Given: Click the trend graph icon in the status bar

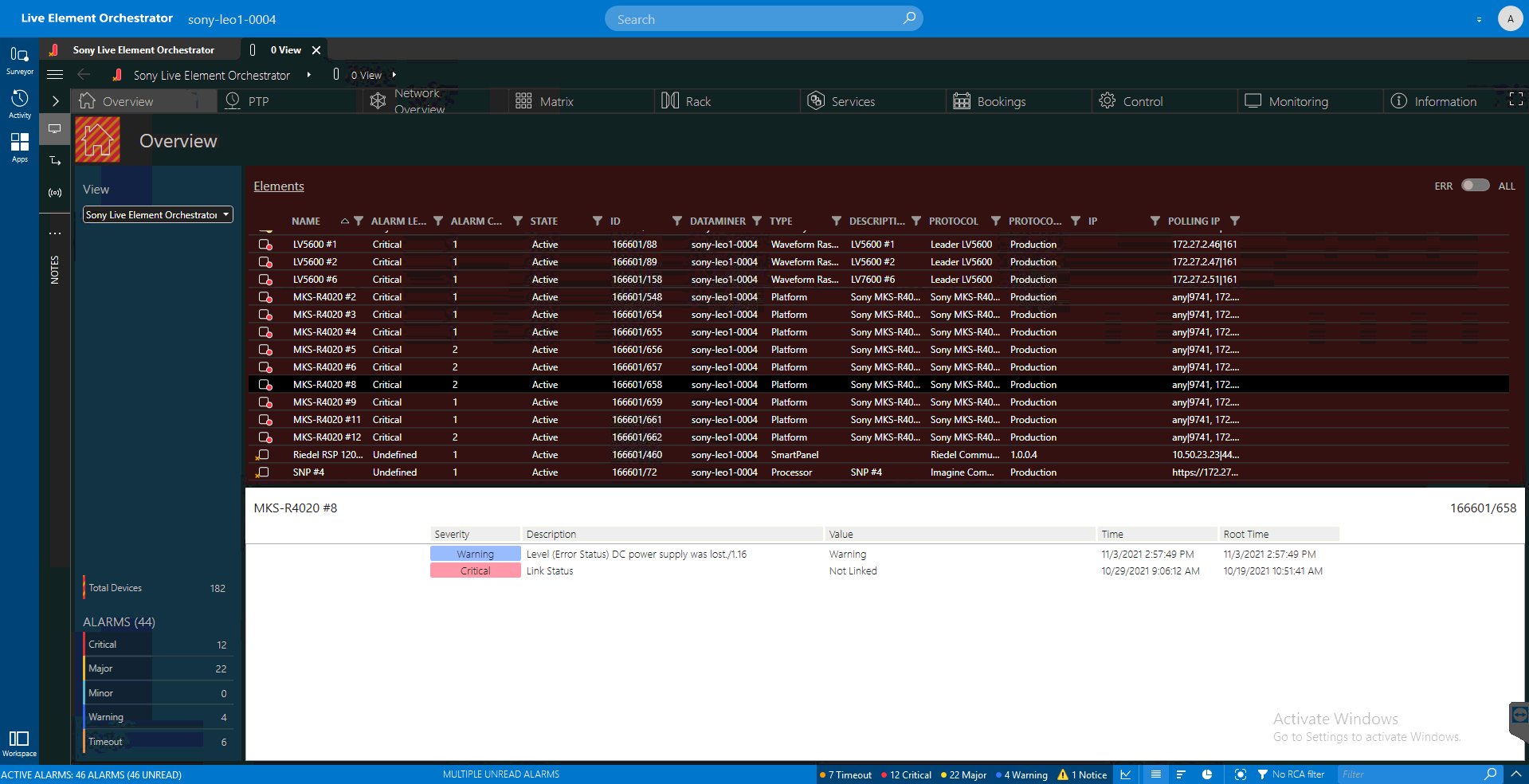Looking at the screenshot, I should [x=1126, y=774].
